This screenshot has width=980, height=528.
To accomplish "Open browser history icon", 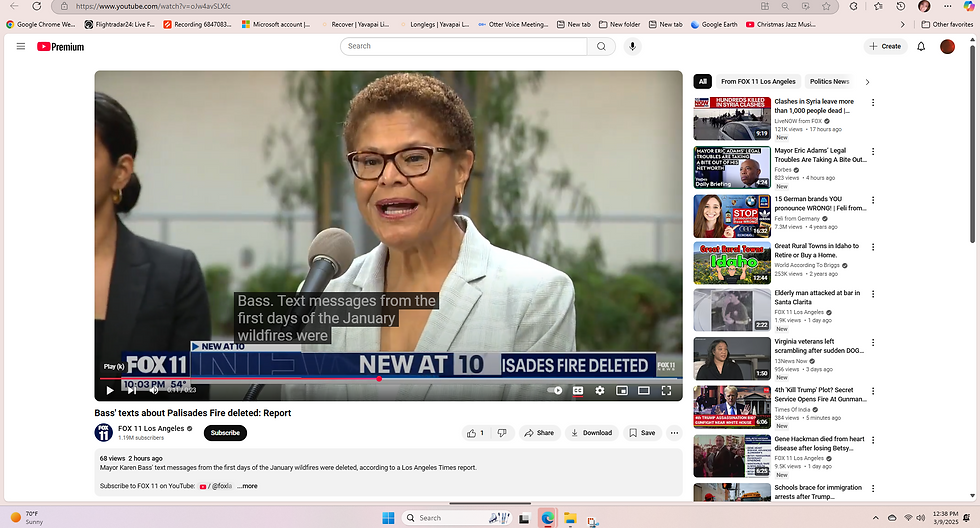I will [901, 6].
